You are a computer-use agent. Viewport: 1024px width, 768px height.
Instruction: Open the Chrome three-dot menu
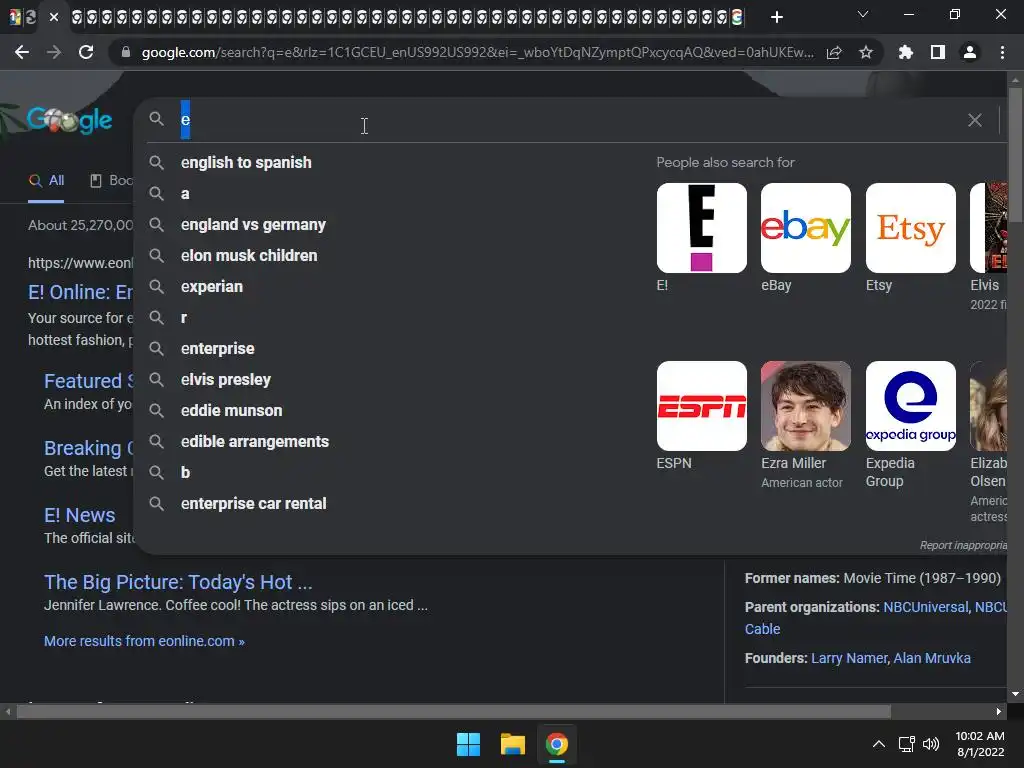pyautogui.click(x=1002, y=52)
